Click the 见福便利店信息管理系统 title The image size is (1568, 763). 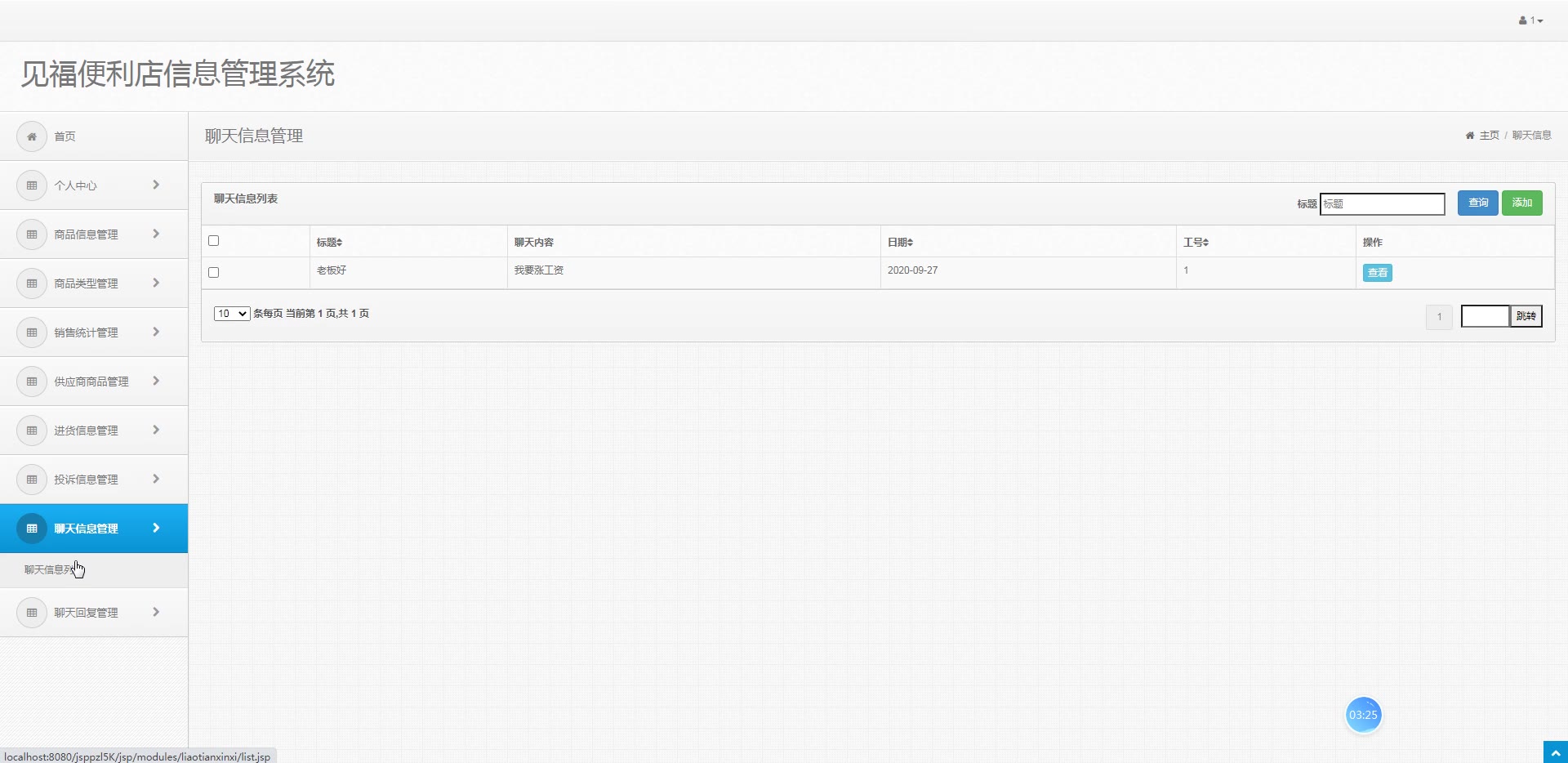point(178,74)
